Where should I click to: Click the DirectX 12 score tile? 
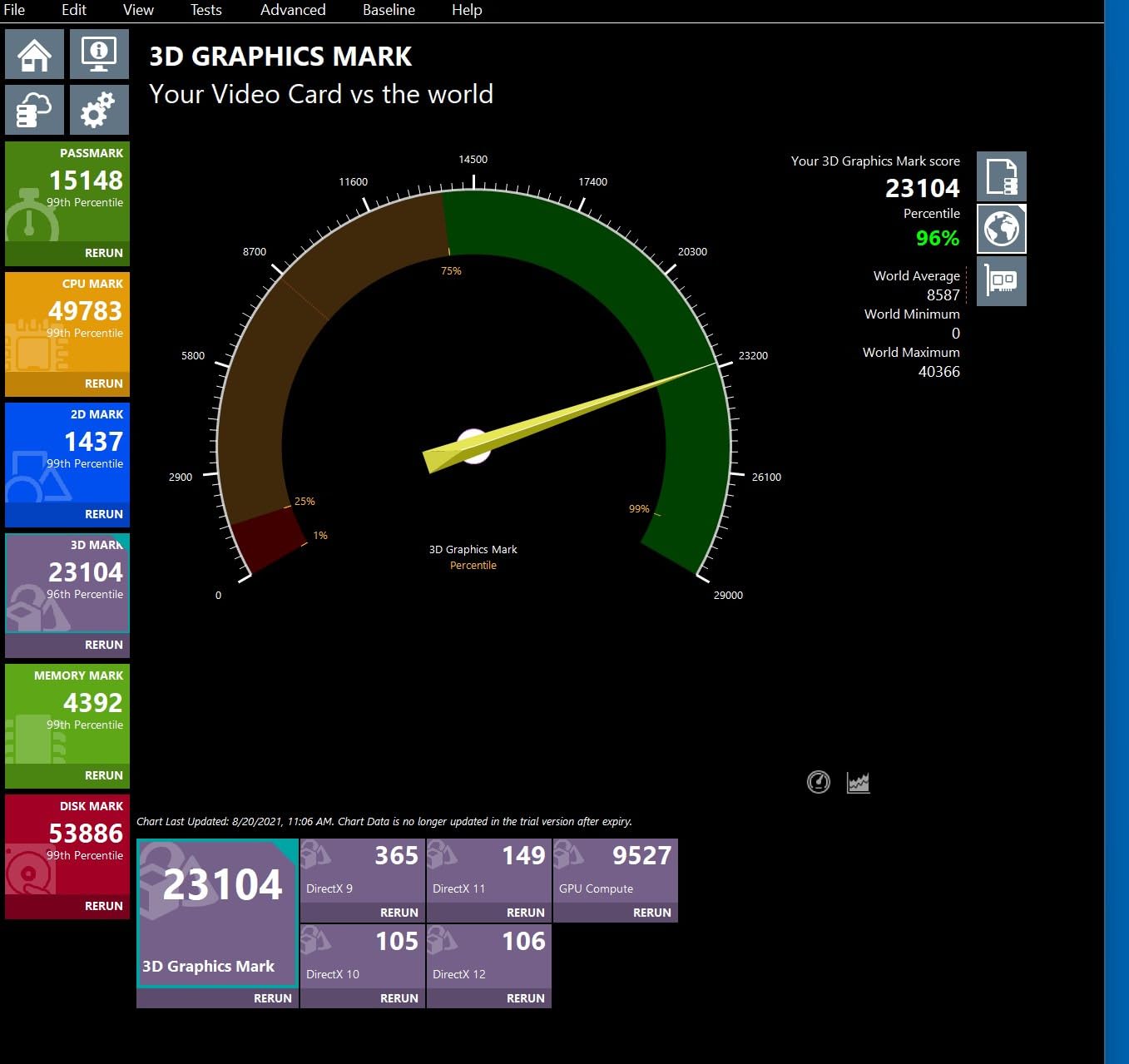pyautogui.click(x=488, y=956)
